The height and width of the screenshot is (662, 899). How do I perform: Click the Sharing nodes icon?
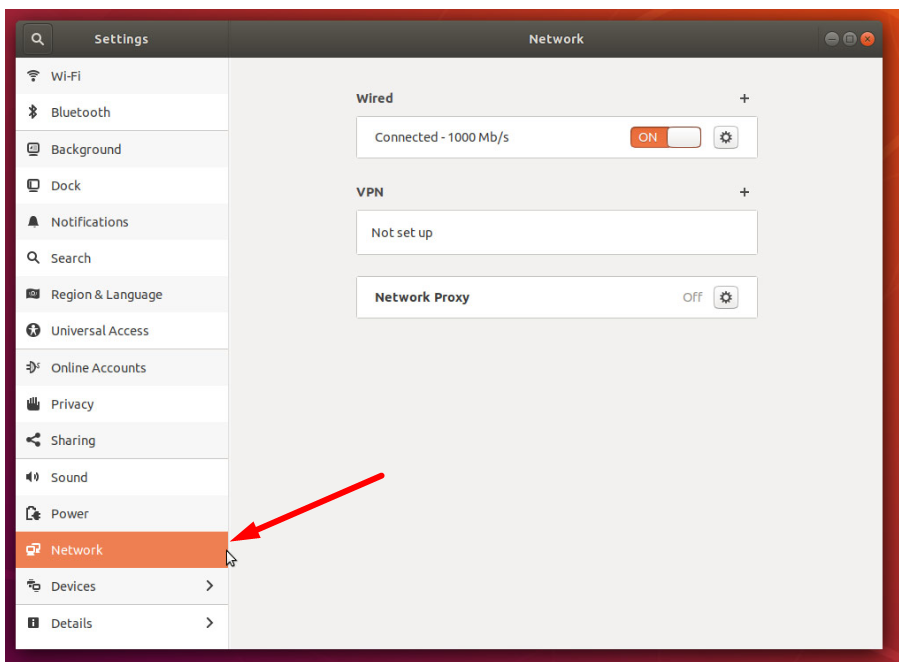coord(33,440)
